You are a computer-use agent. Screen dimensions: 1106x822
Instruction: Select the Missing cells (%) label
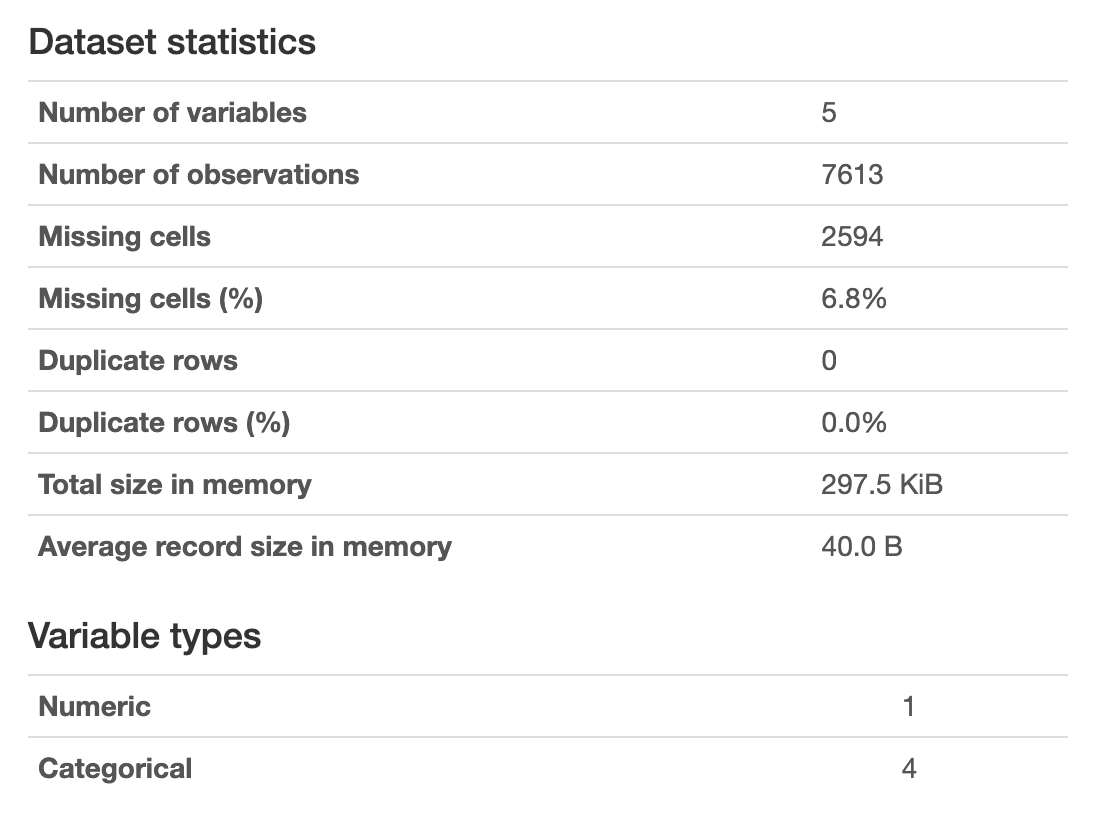click(x=150, y=298)
